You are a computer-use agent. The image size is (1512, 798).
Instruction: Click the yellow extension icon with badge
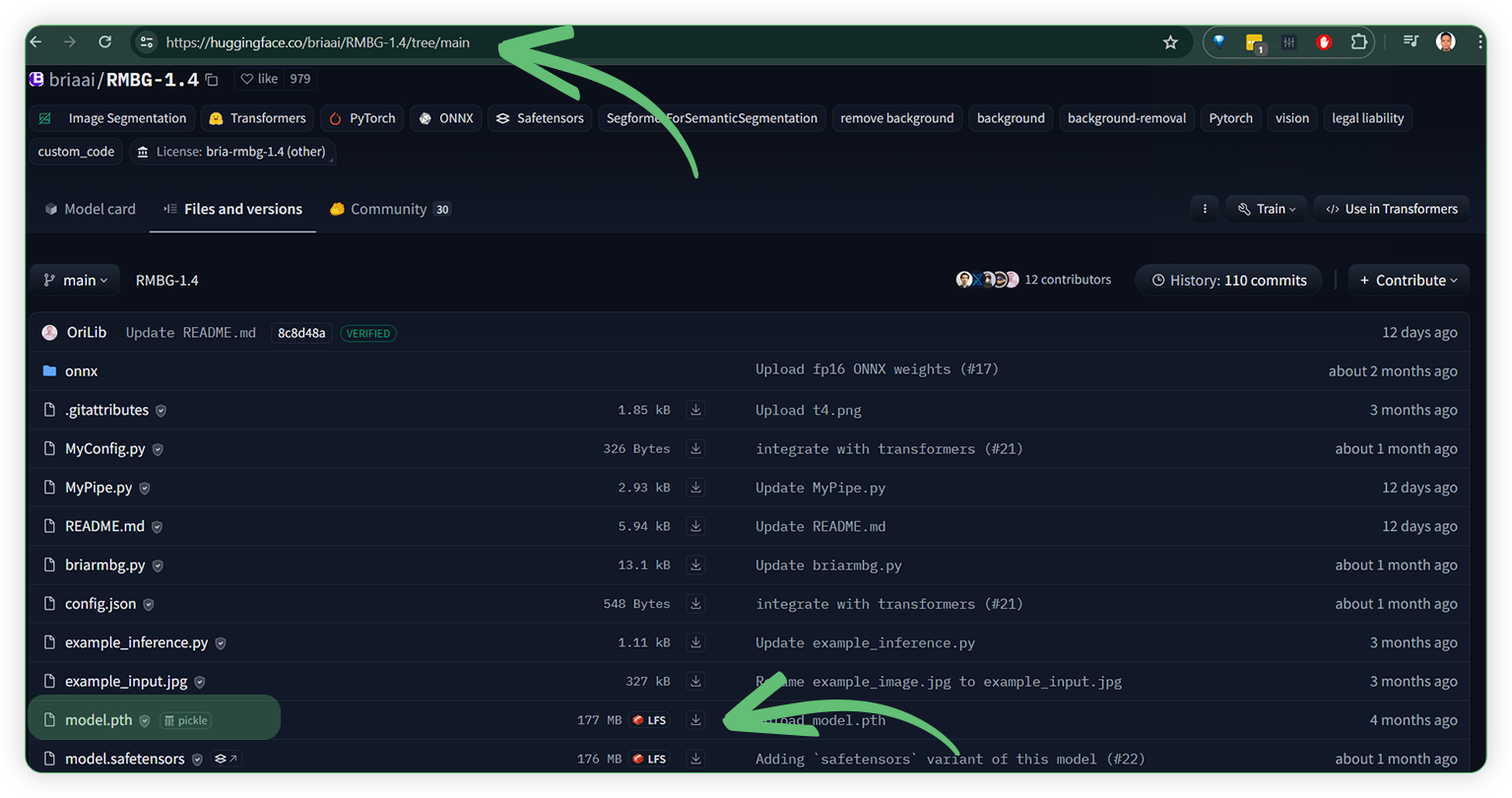coord(1255,43)
